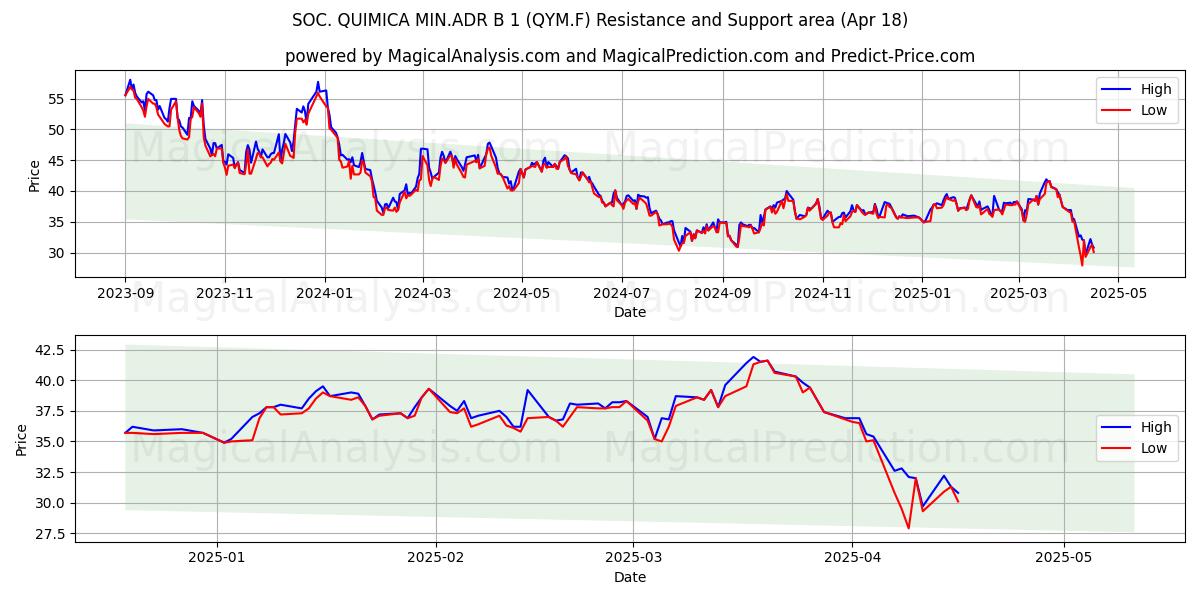Click the March 2025 peak in bottom chart
Screen dimensions: 1200x600
tap(754, 357)
